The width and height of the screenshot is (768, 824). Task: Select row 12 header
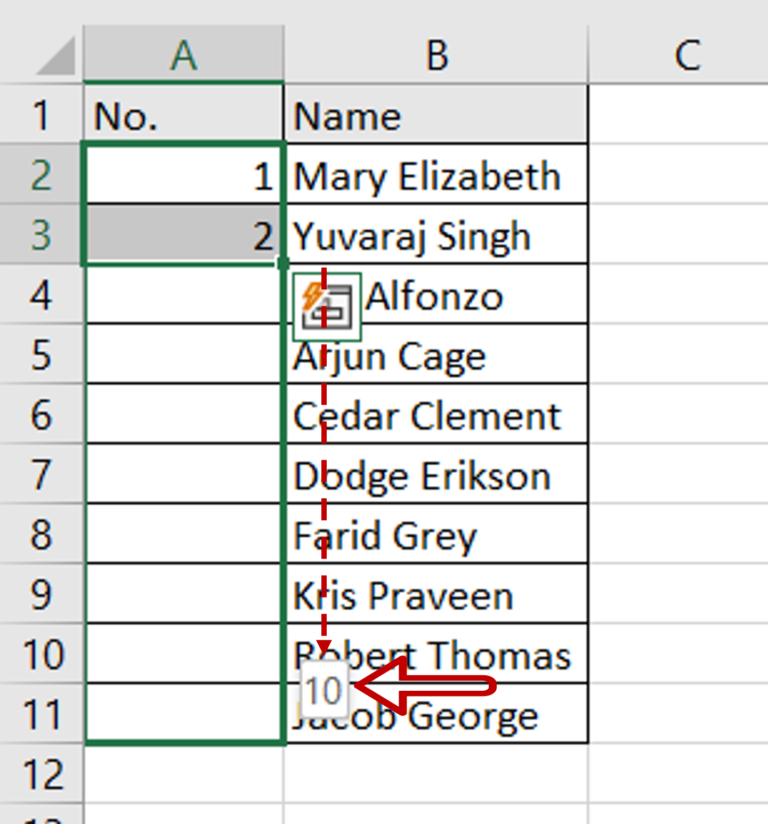(x=42, y=774)
